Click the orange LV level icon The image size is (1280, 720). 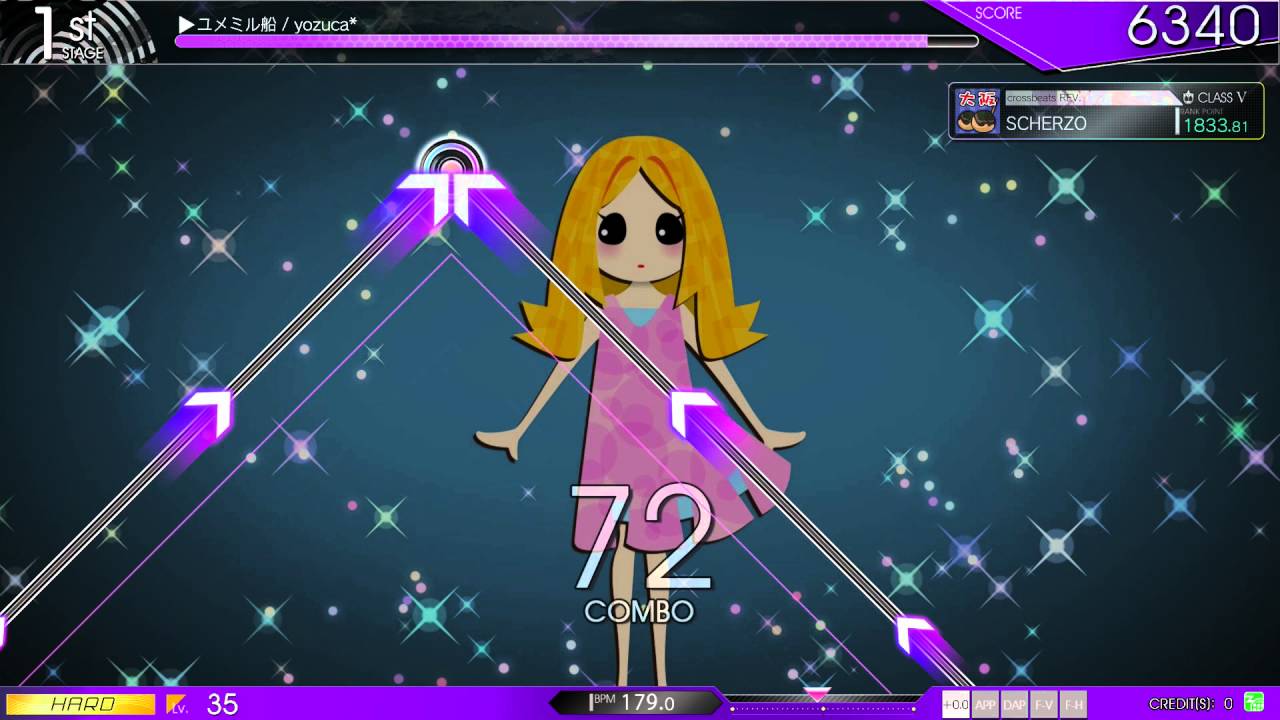click(x=176, y=704)
